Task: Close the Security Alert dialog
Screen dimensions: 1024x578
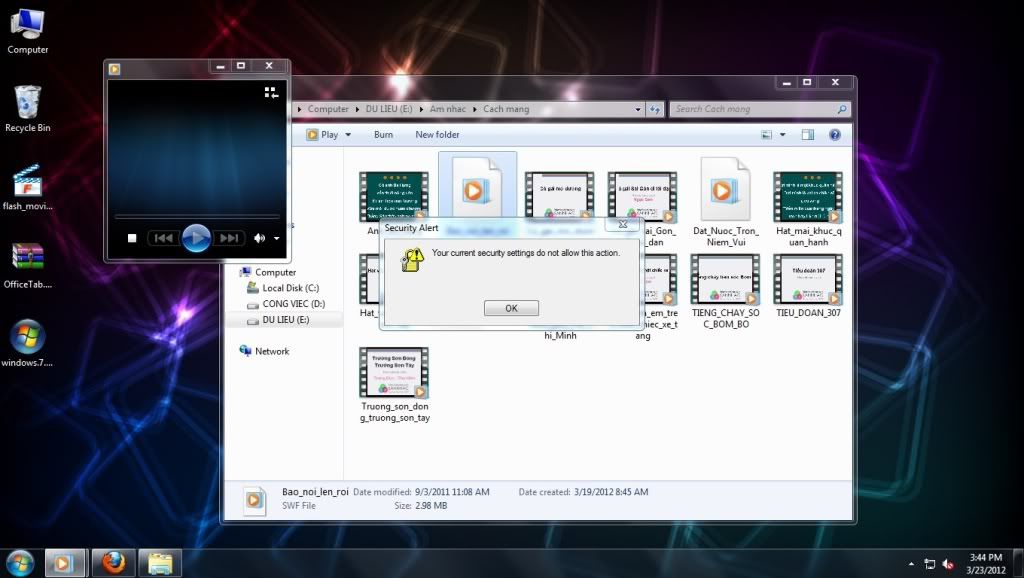Action: [x=622, y=224]
